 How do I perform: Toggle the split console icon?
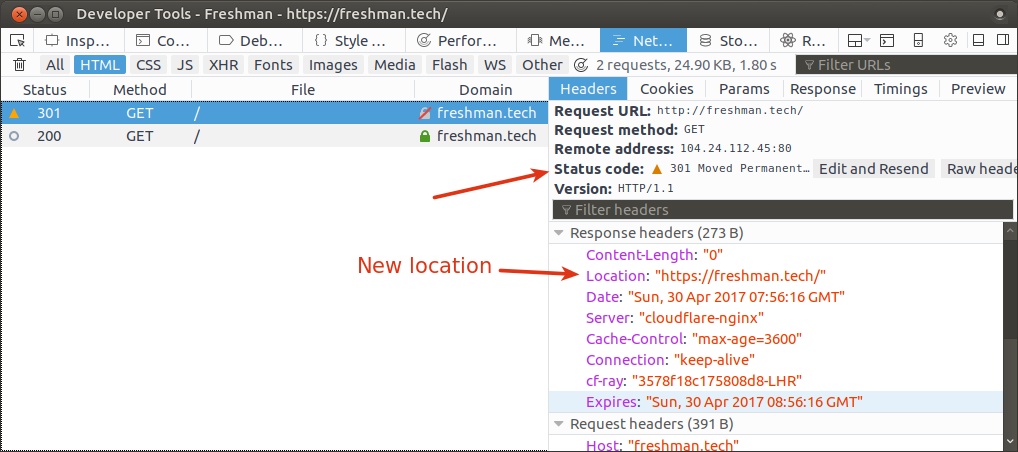point(887,41)
